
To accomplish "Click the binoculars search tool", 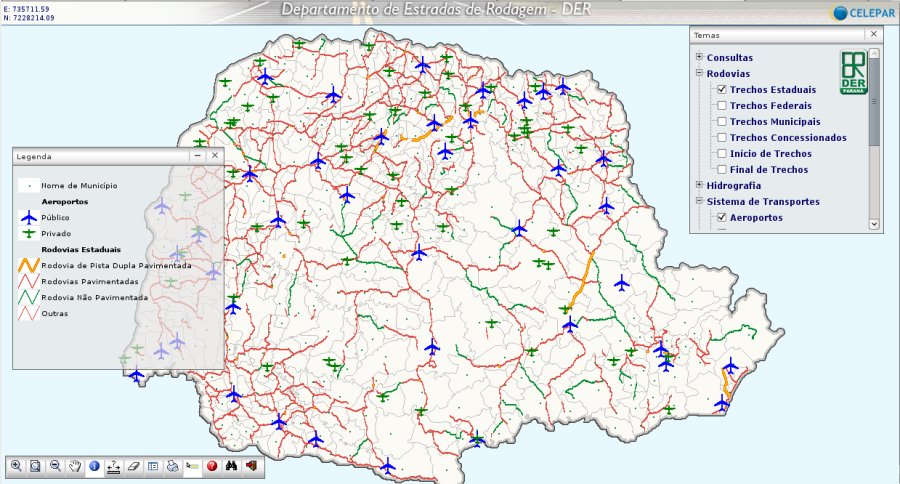I will 231,466.
